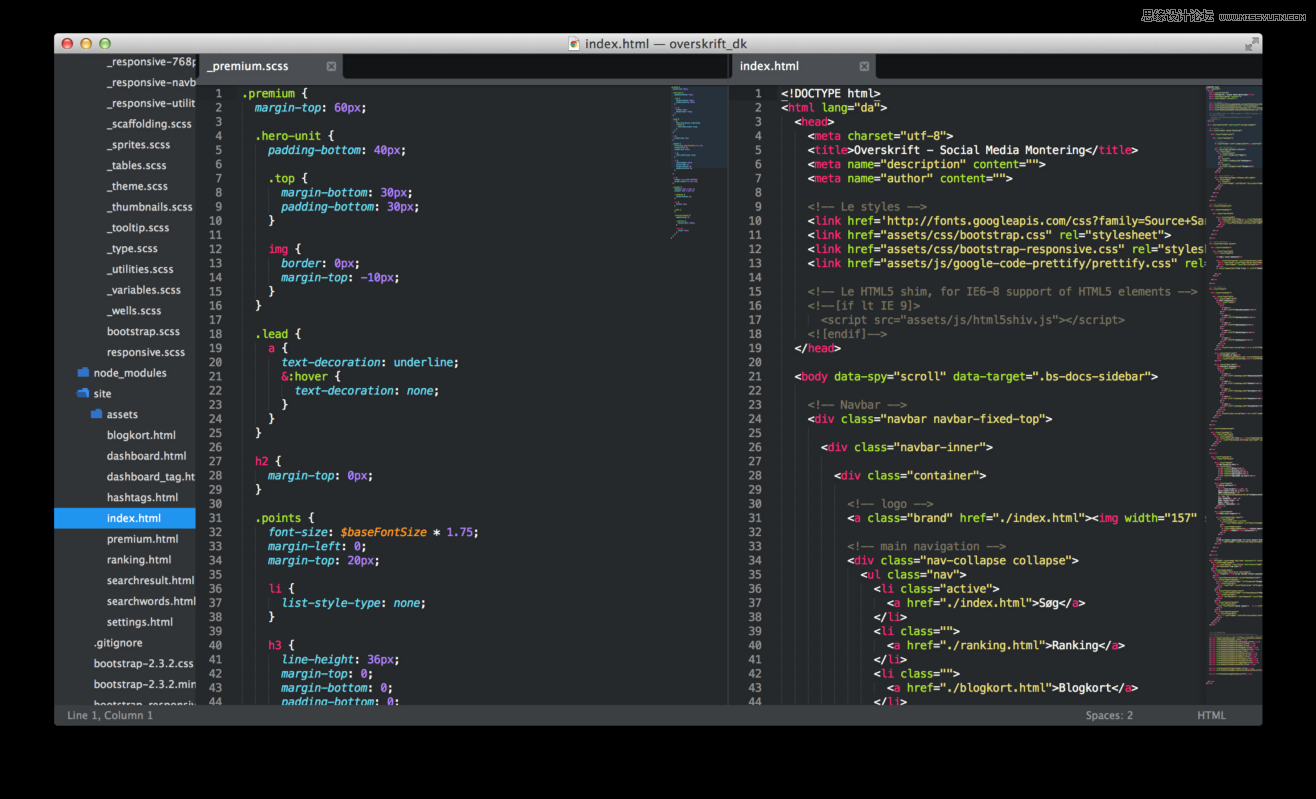Open responsive.scss in the sidebar

point(146,352)
